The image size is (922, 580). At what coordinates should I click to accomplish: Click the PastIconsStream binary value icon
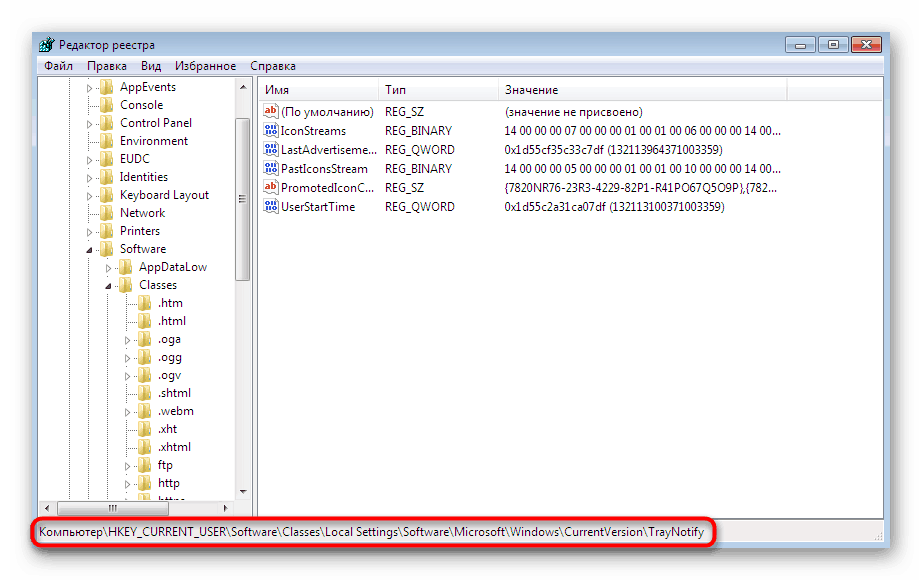(x=270, y=168)
